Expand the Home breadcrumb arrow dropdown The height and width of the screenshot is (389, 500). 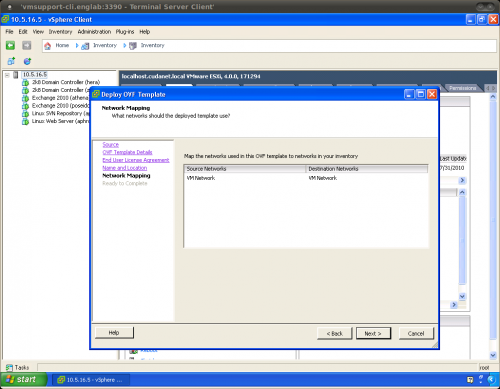coord(77,45)
